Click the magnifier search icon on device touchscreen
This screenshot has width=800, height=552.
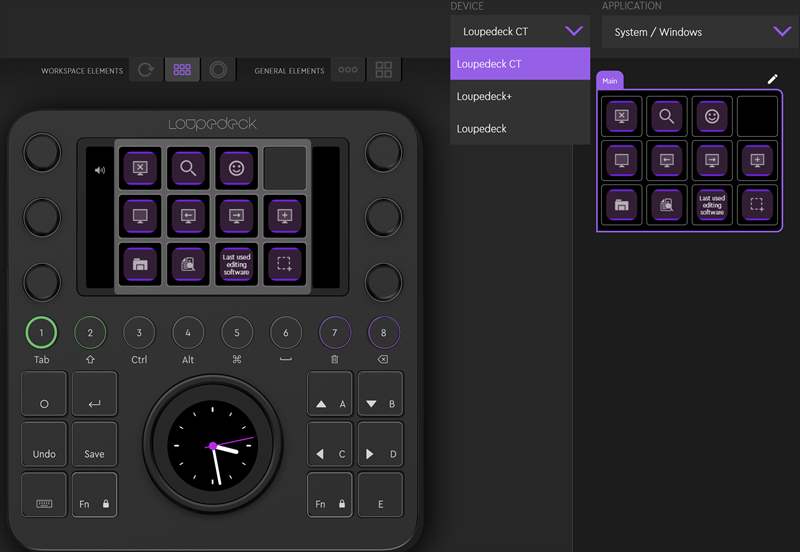tap(188, 168)
